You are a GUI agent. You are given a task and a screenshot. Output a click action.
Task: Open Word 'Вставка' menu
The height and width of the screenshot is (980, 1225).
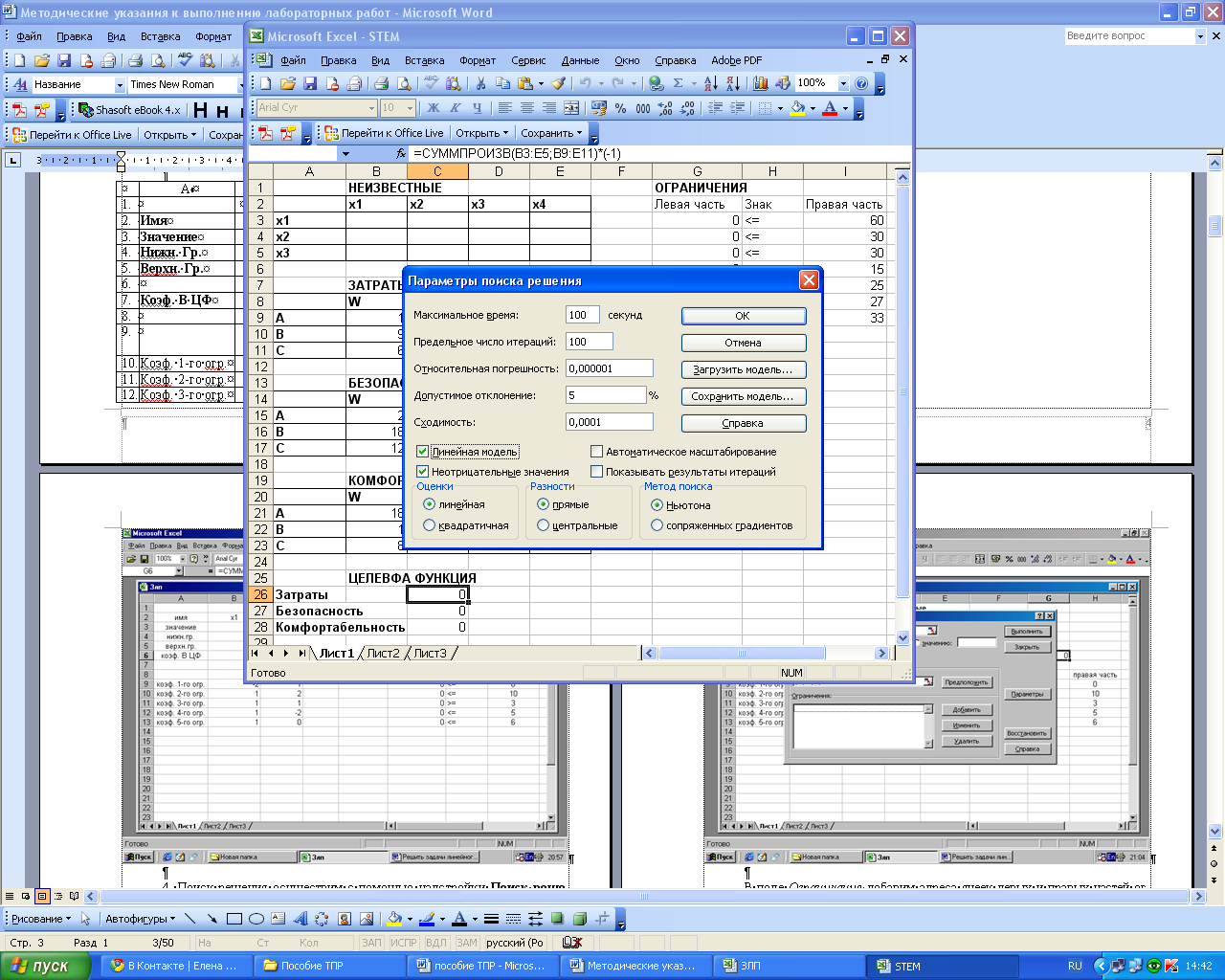point(161,36)
